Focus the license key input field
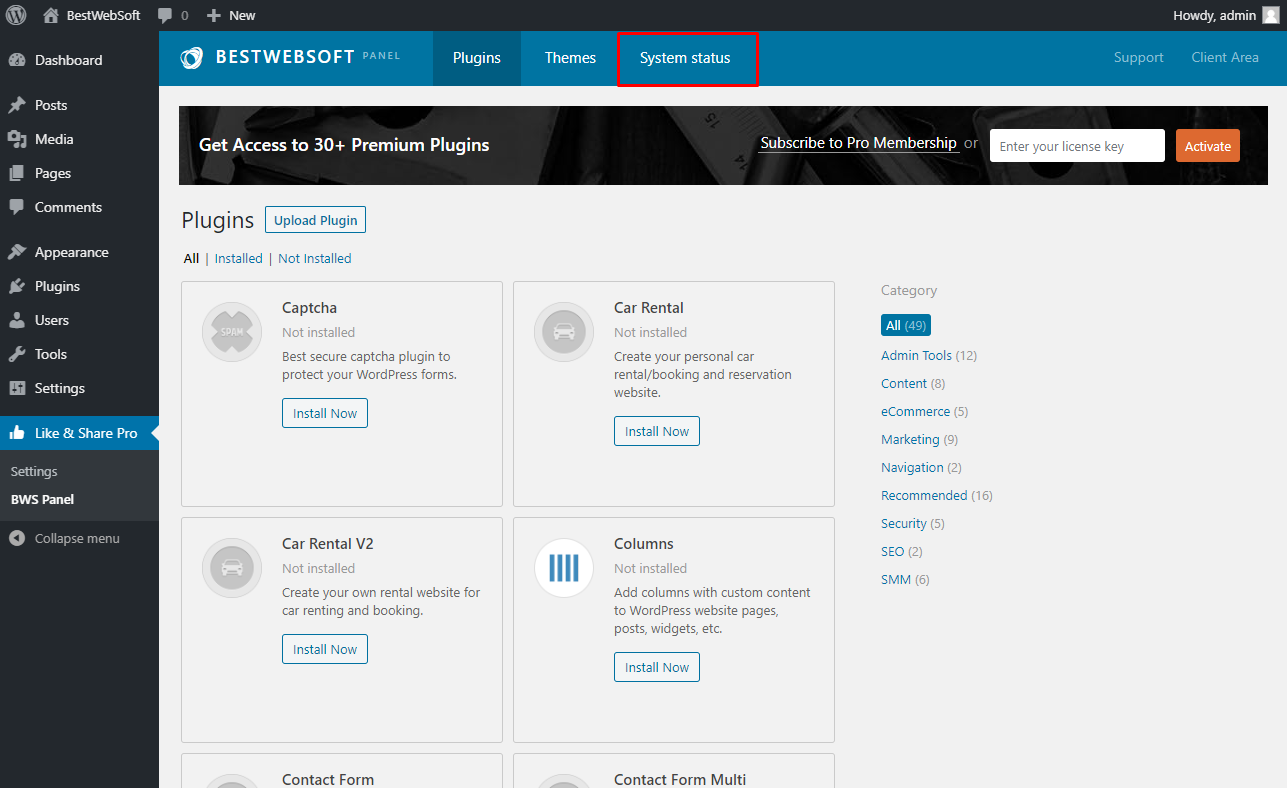 (1077, 146)
